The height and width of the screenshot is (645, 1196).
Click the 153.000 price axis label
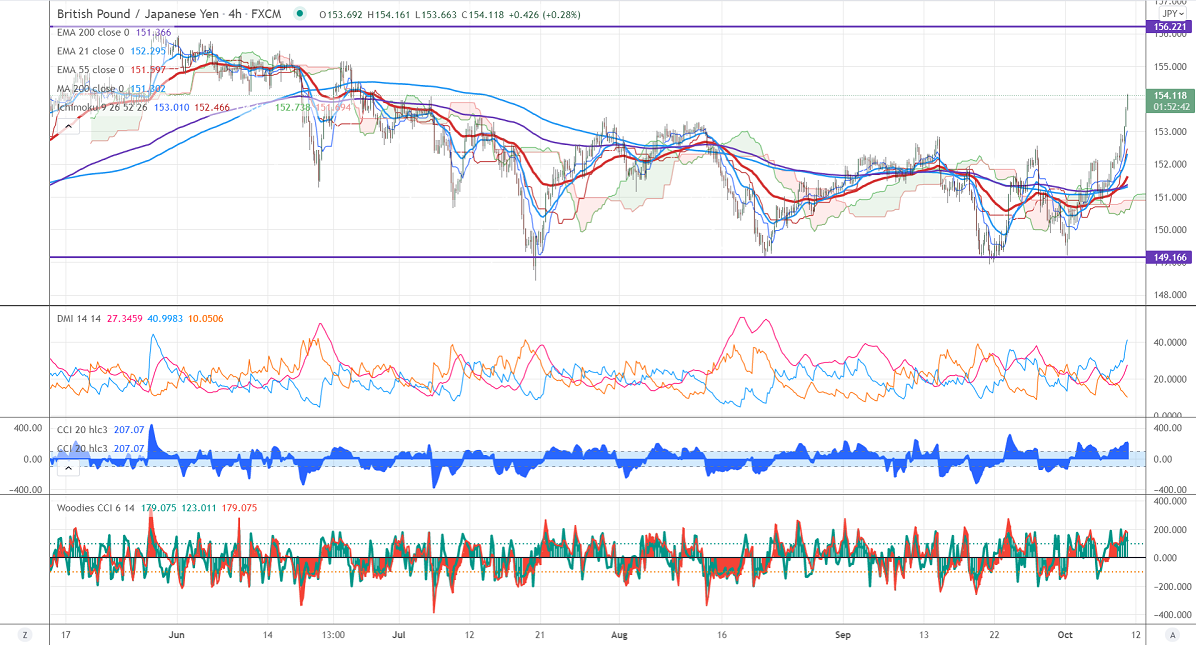coord(1170,132)
